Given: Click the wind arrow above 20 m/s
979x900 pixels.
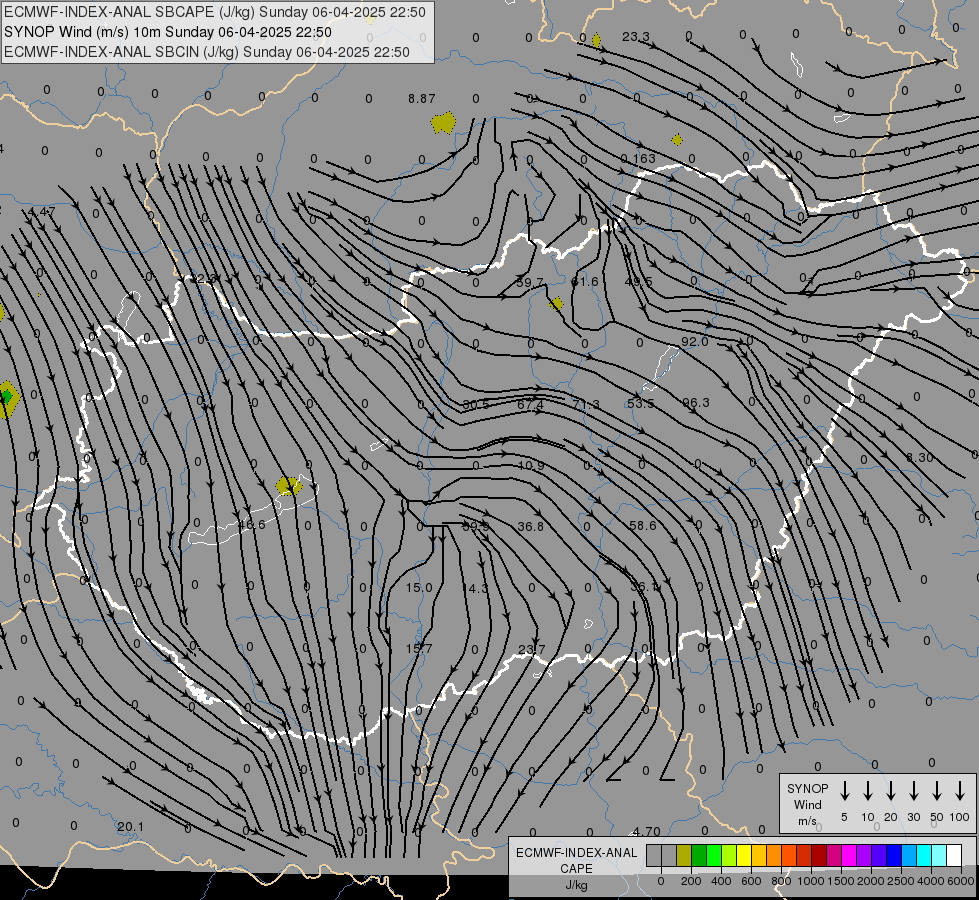Looking at the screenshot, I should click(890, 791).
